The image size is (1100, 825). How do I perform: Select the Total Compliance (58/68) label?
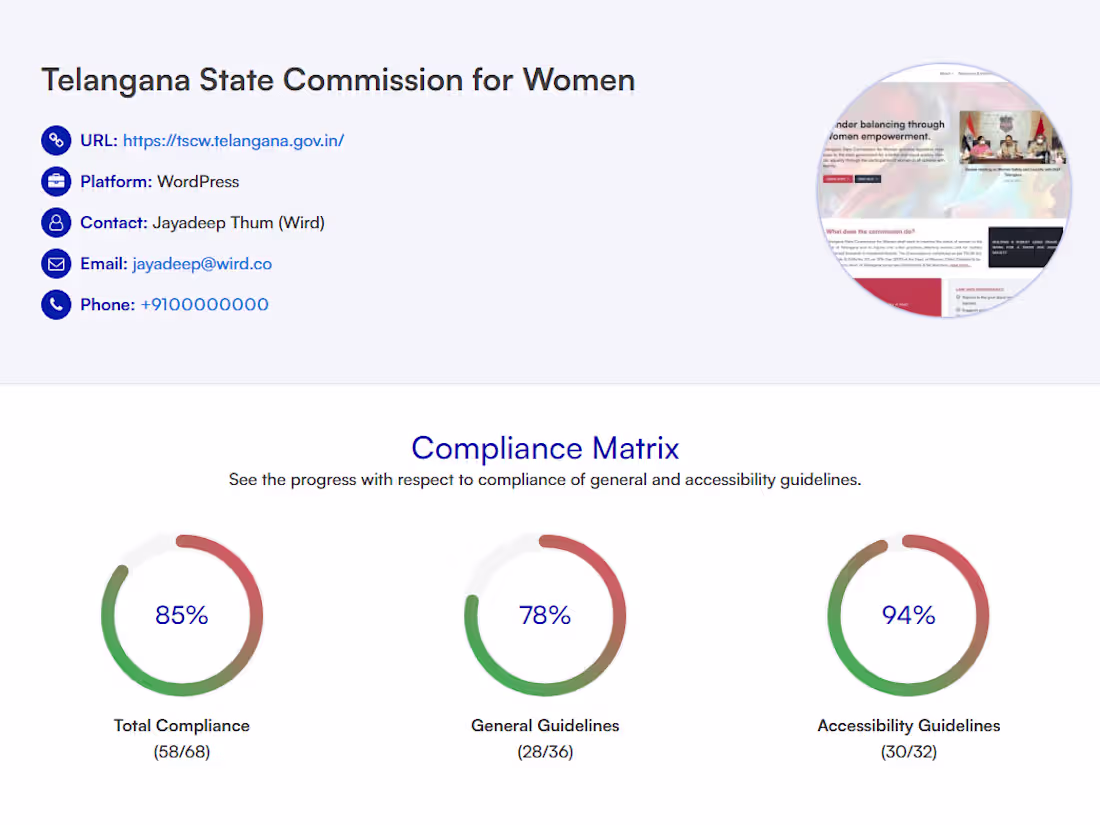(x=182, y=738)
